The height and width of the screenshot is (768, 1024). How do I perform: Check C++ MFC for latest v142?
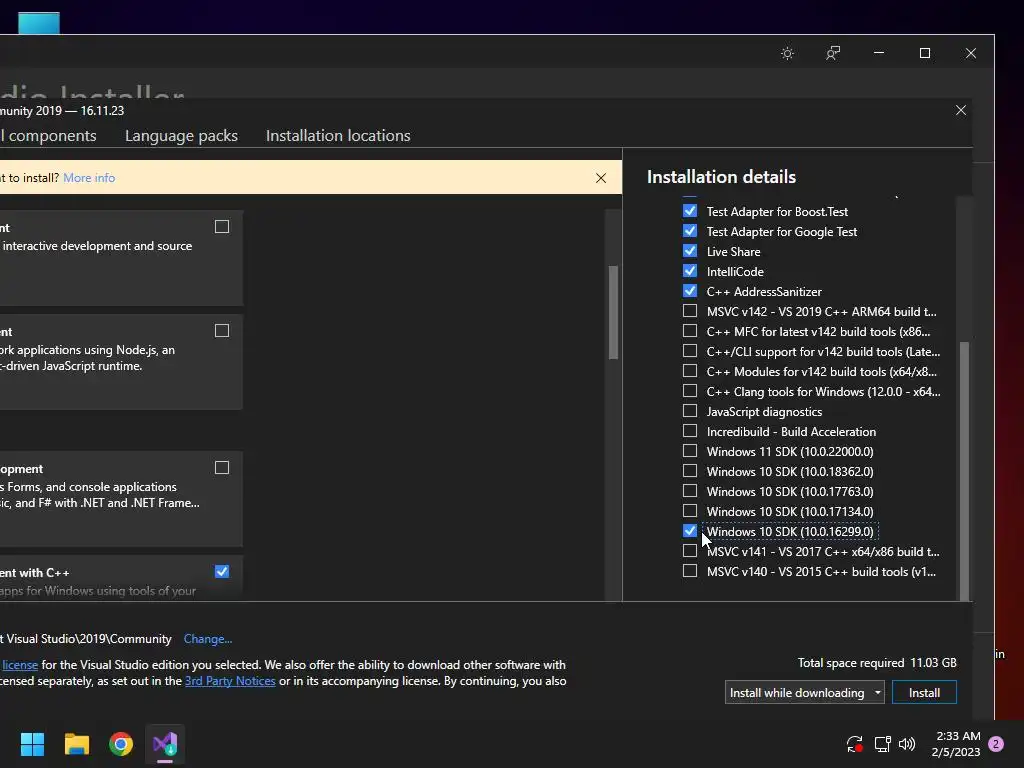690,331
